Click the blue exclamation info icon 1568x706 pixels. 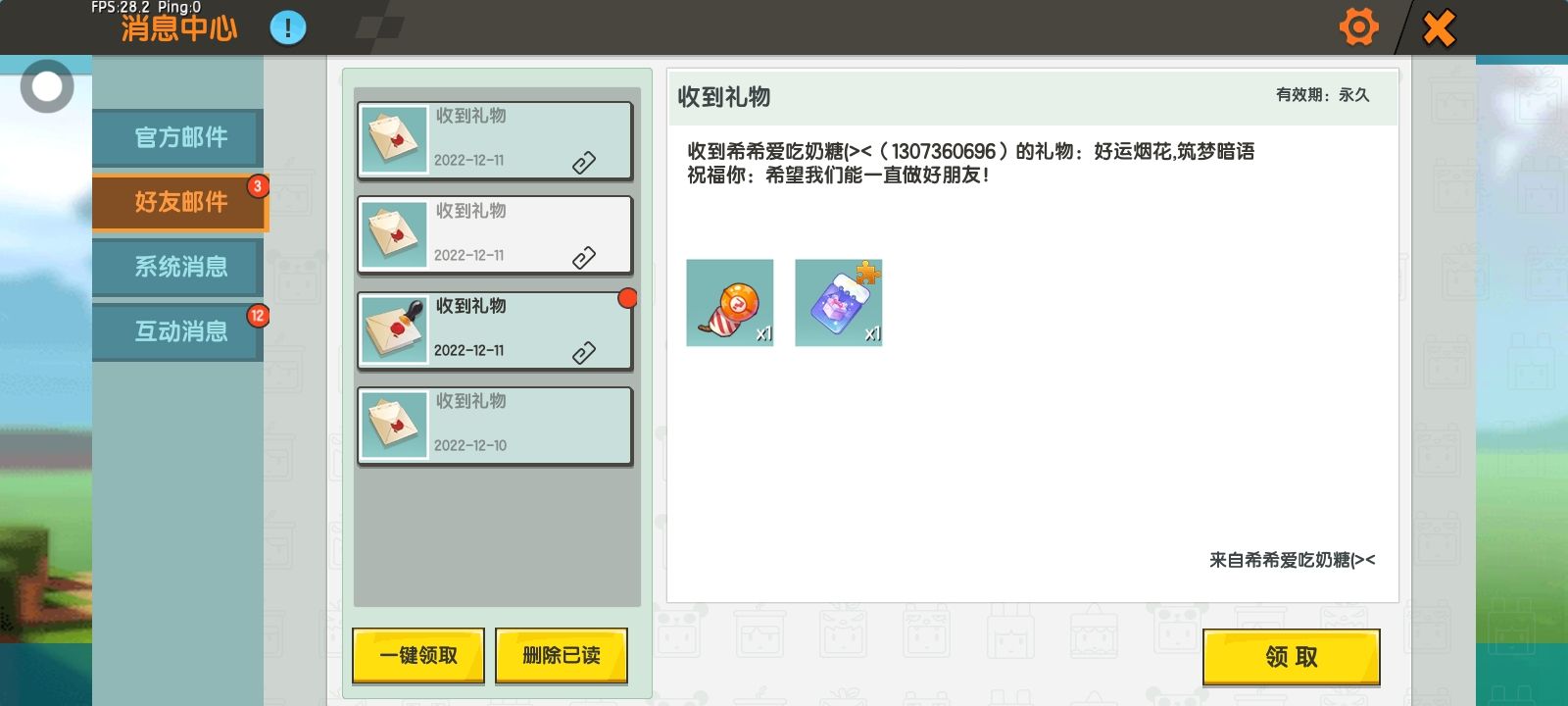tap(288, 27)
